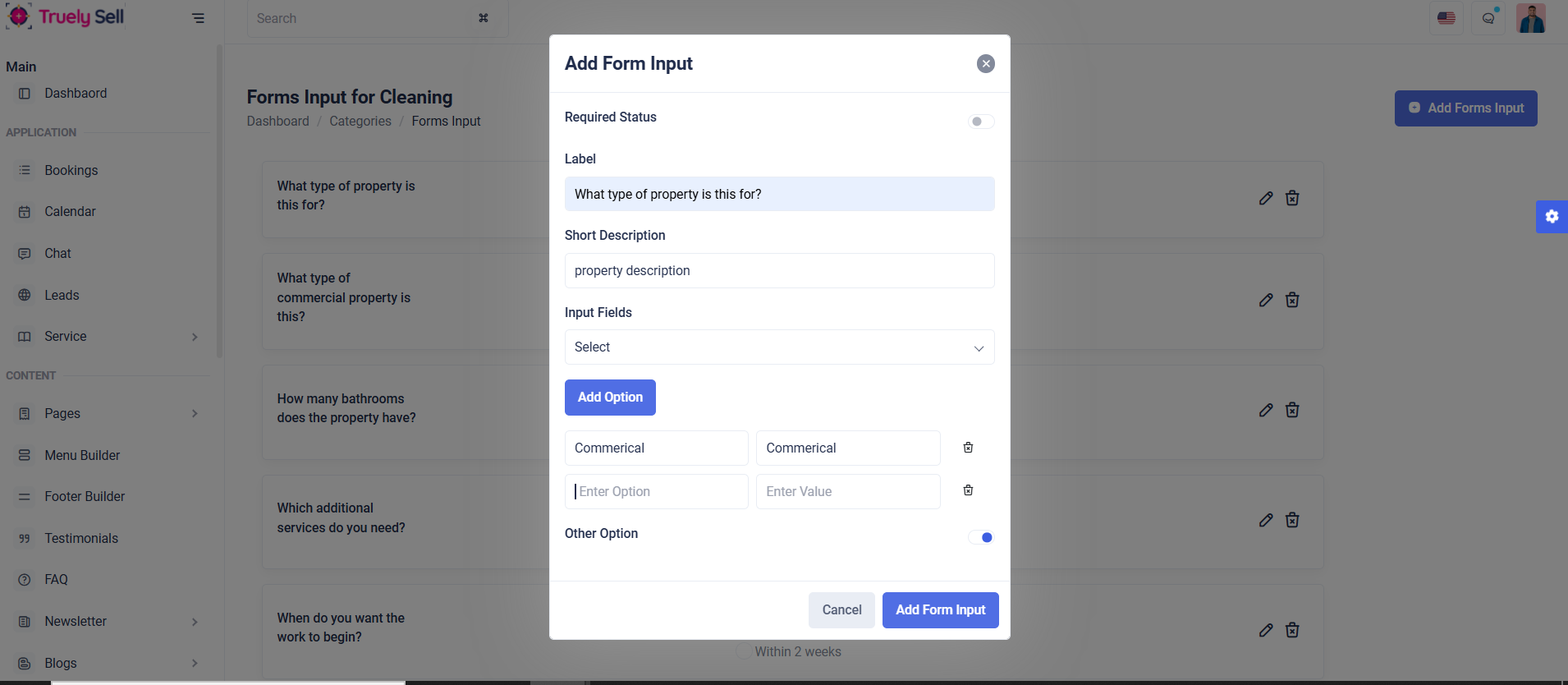This screenshot has width=1568, height=685.
Task: Click the sidebar collapse hamburger icon
Action: (198, 18)
